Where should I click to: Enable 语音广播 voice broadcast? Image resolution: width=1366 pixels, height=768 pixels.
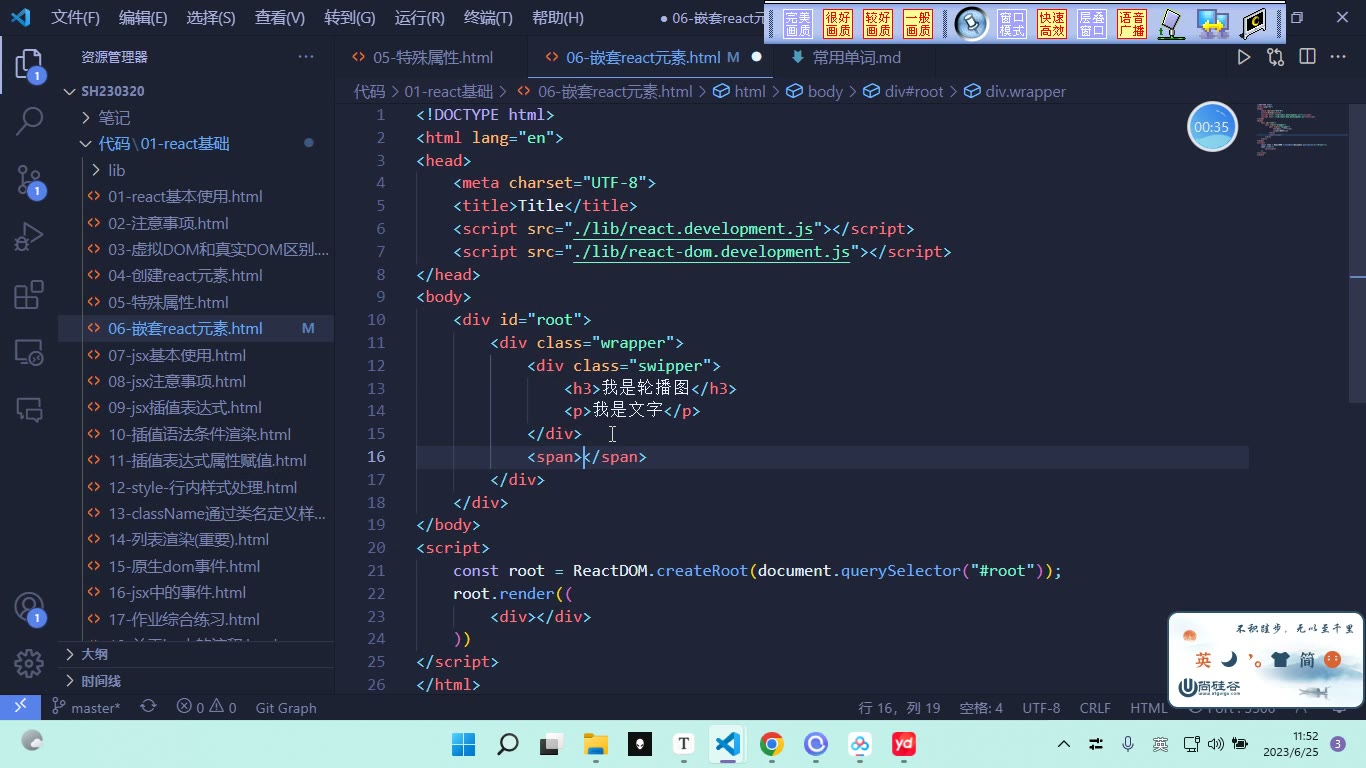coord(1132,24)
